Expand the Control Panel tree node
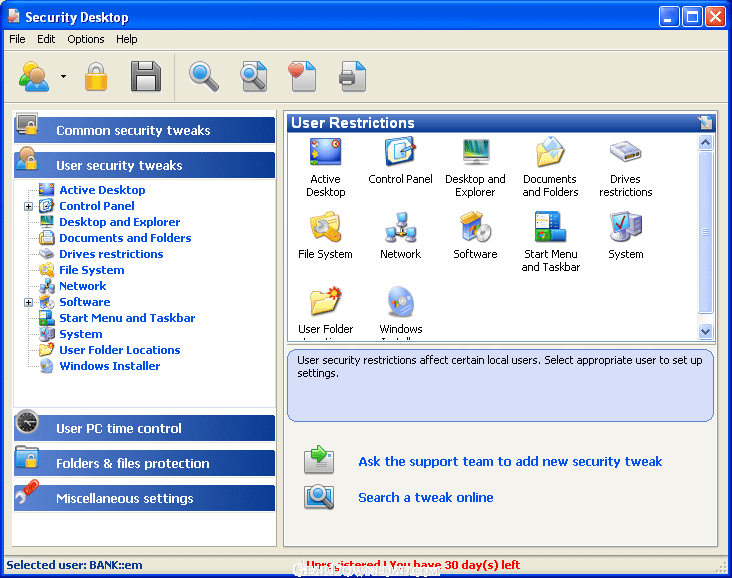The image size is (732, 578). [x=29, y=206]
